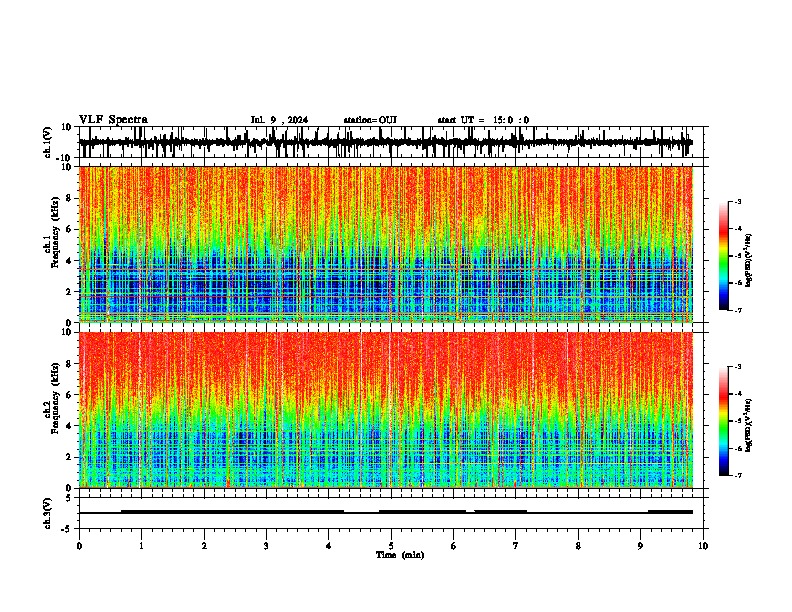792x612 pixels.
Task: Click the ch.2 spectrogram color scale bar
Action: tap(724, 421)
